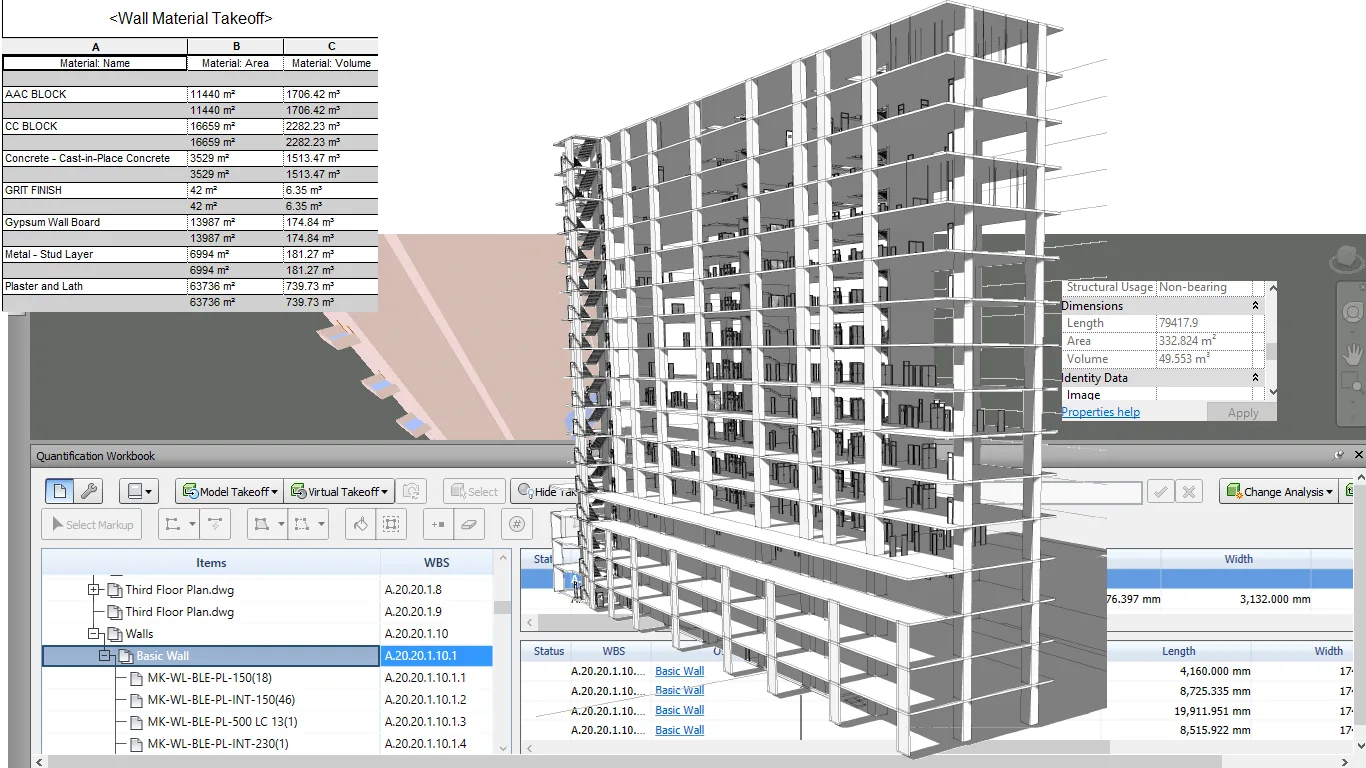Select MK-WL-BLE-PL-INT-150(46) item

[x=221, y=700]
